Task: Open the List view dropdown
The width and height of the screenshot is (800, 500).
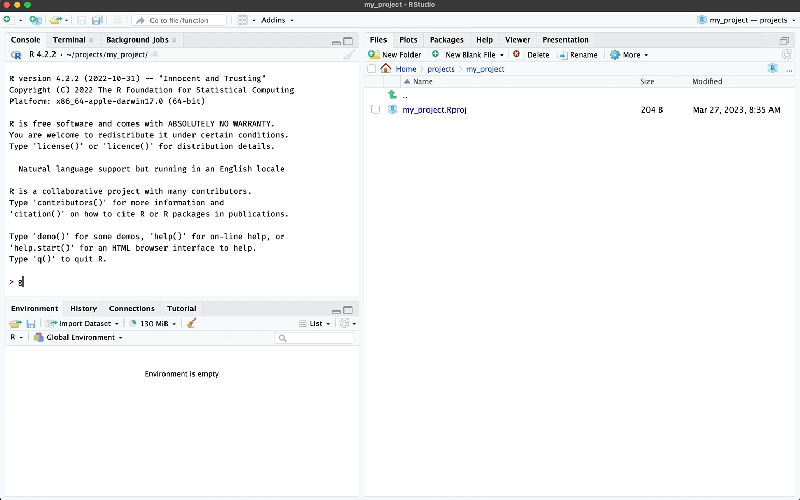Action: [x=314, y=323]
